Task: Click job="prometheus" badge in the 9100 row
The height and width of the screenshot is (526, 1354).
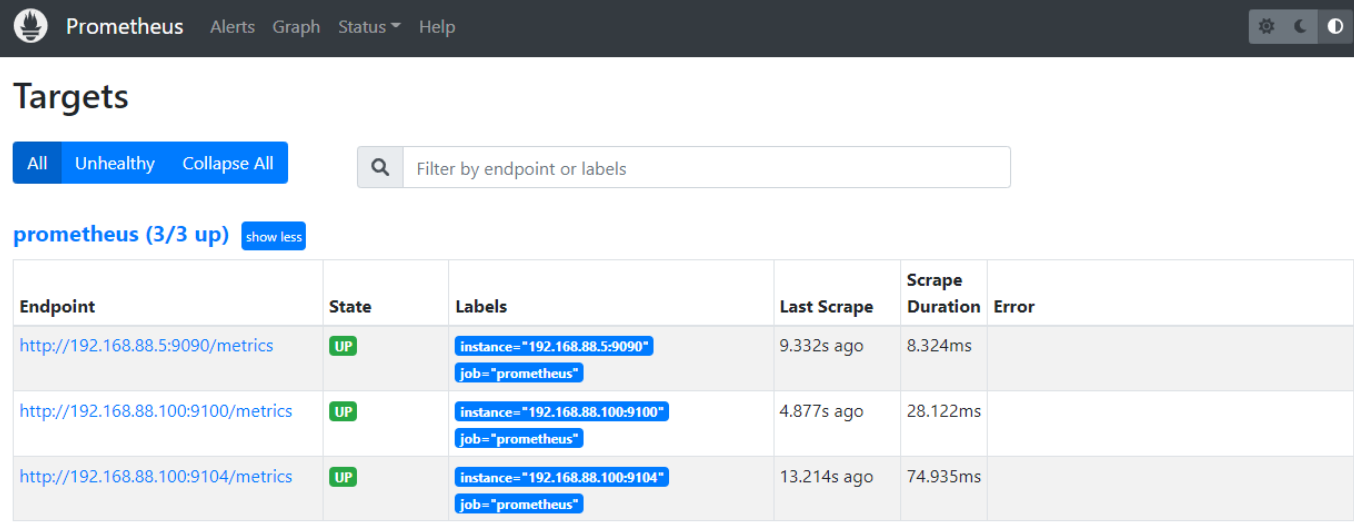Action: (x=519, y=439)
